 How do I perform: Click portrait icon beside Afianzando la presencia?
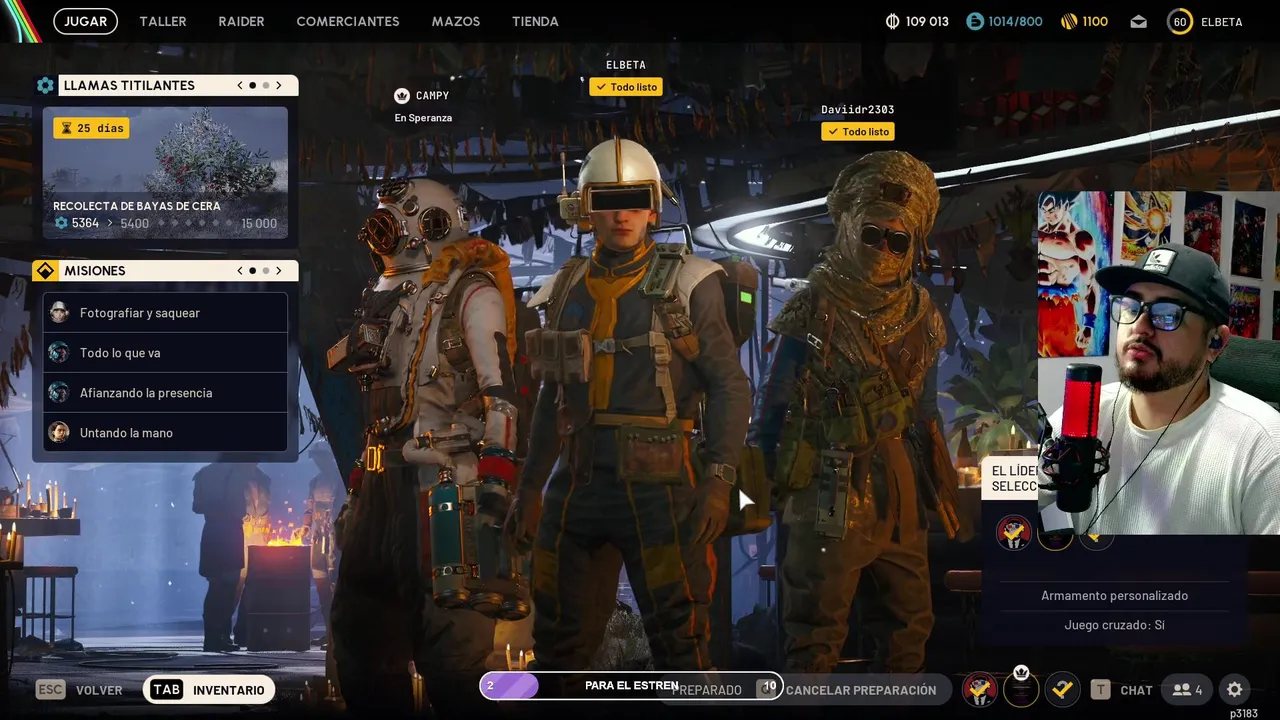[x=59, y=393]
